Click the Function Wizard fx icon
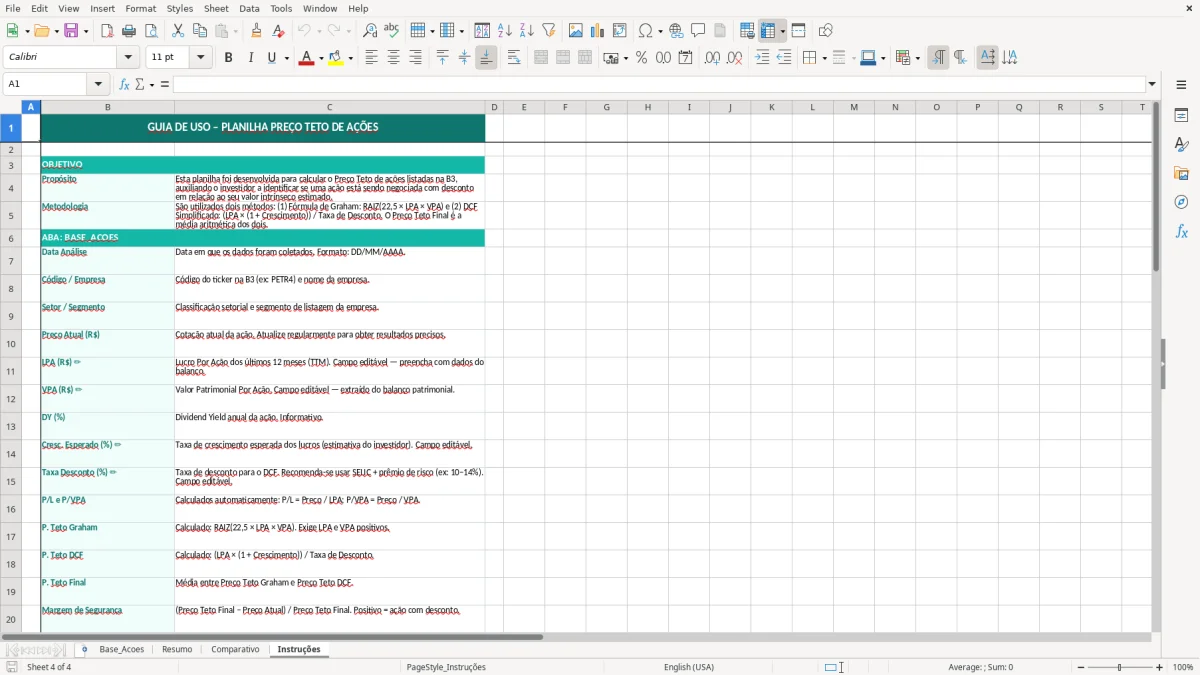1200x675 pixels. point(125,84)
